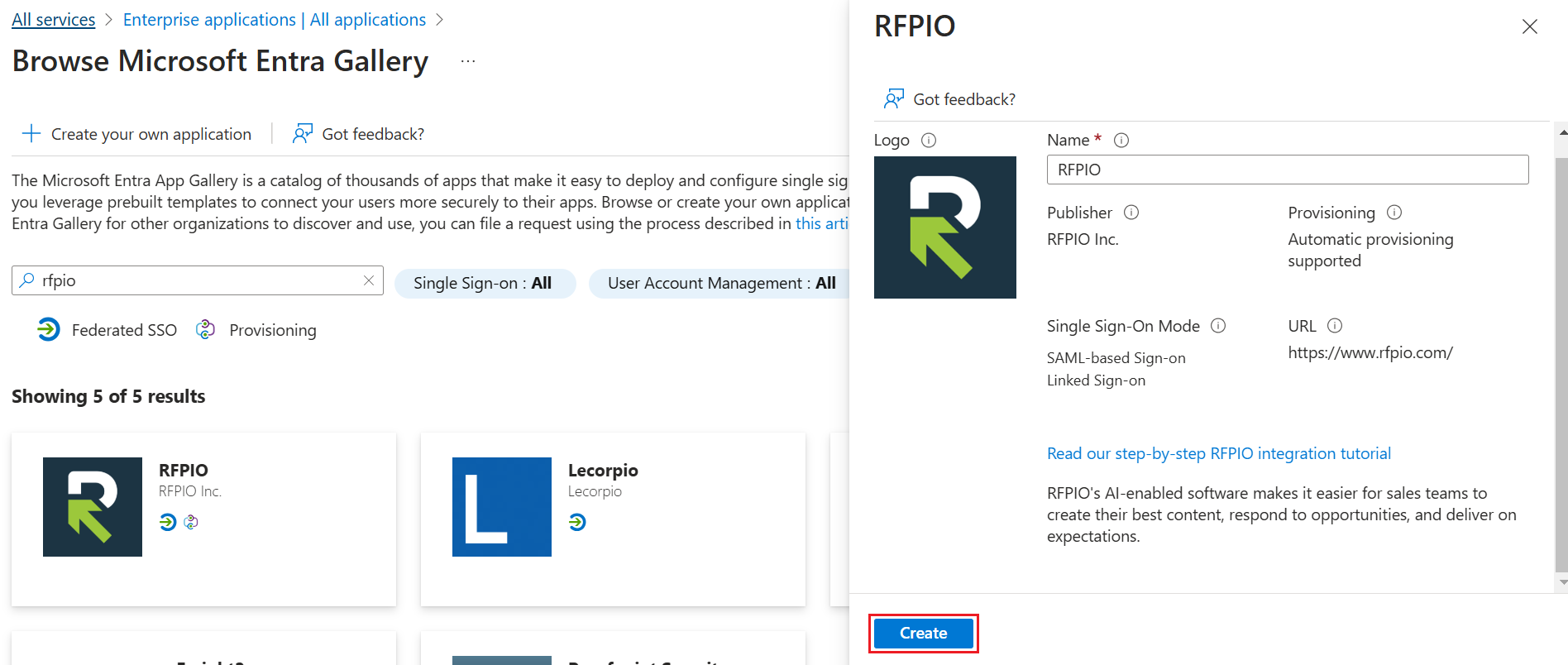Open the step-by-step RFPIO integration tutorial link

[1219, 453]
